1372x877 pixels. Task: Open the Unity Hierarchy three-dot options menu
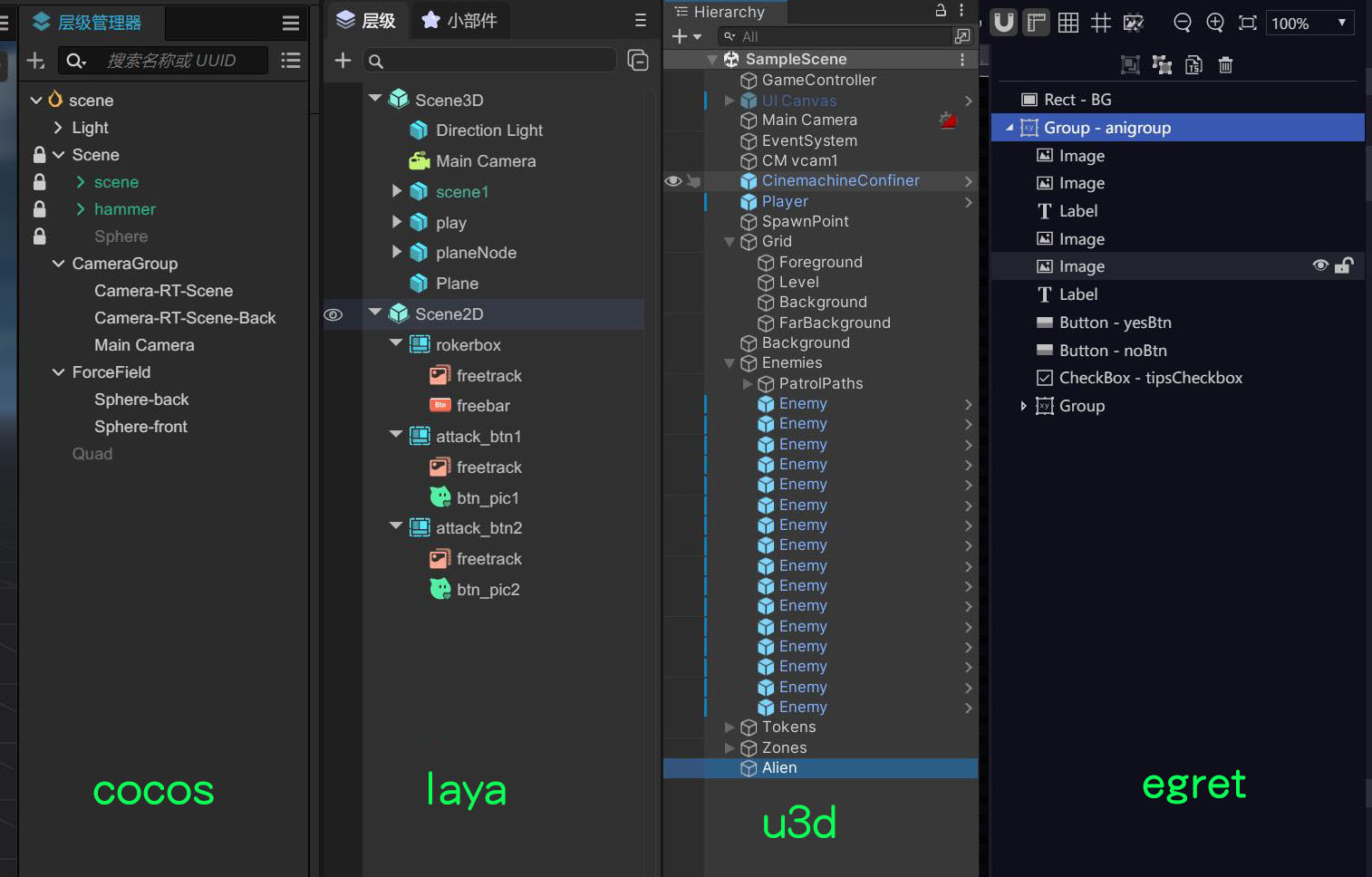click(x=961, y=11)
